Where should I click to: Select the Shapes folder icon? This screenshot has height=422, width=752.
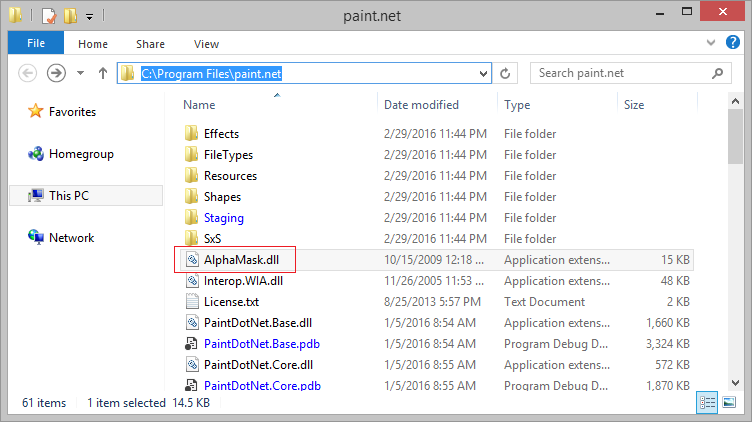(191, 197)
